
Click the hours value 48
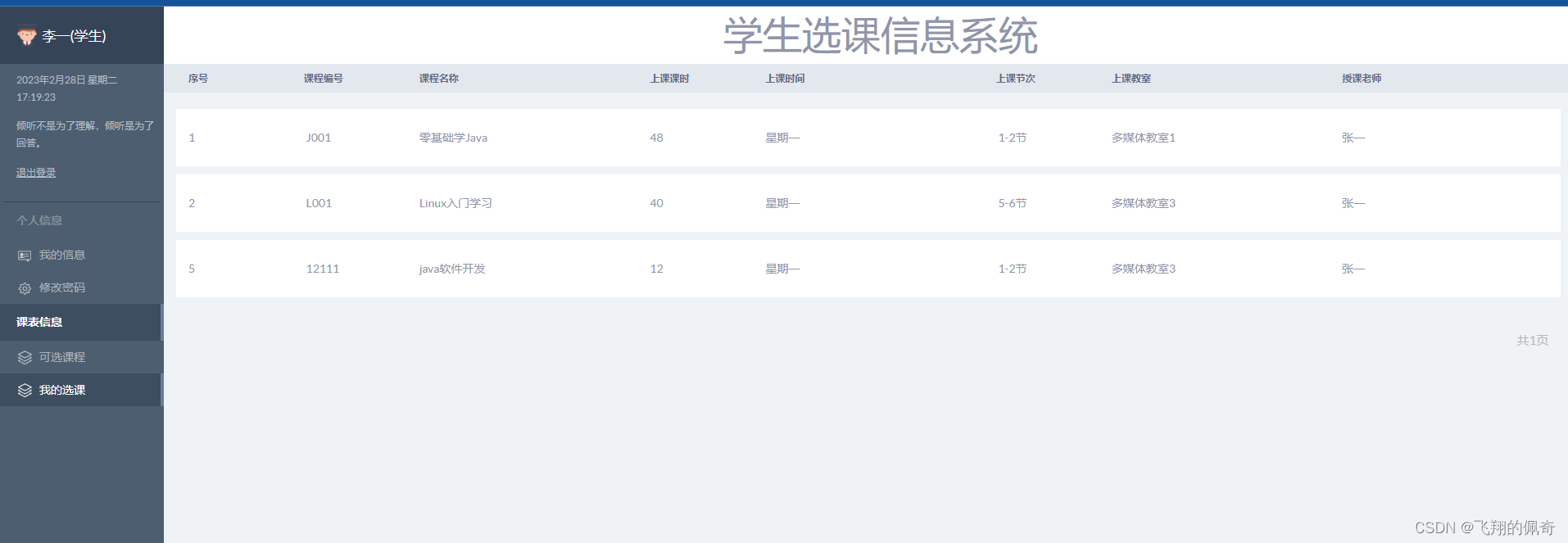657,138
